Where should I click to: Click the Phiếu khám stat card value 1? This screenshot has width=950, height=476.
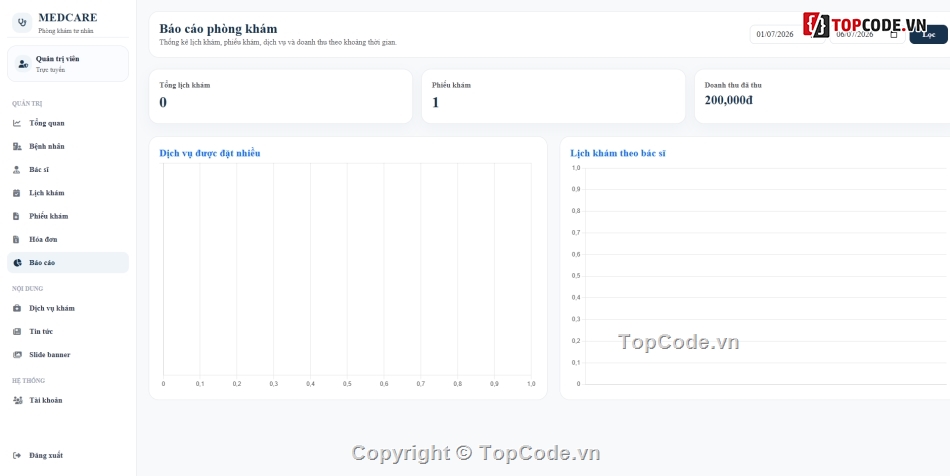point(436,102)
